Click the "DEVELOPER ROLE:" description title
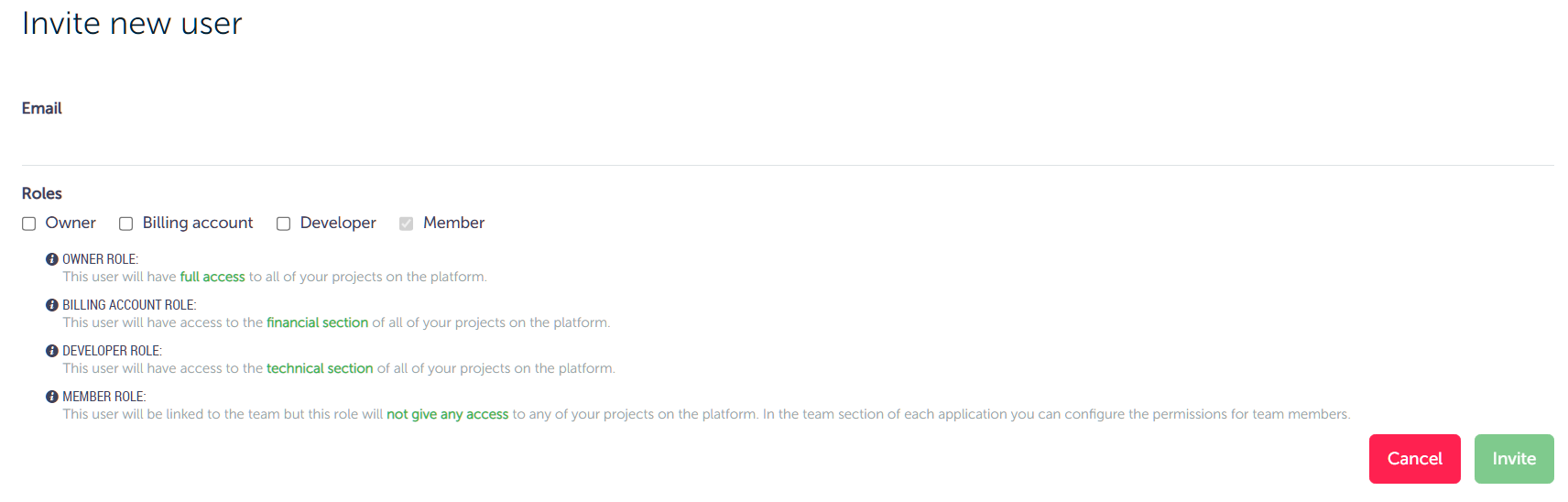The image size is (1568, 502). [112, 351]
